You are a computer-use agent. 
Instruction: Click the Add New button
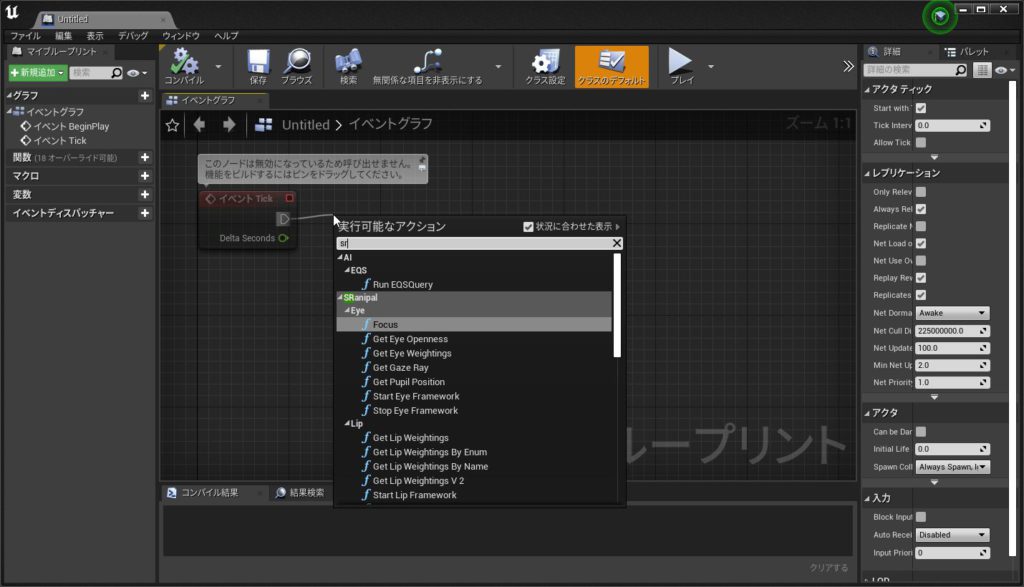point(37,72)
